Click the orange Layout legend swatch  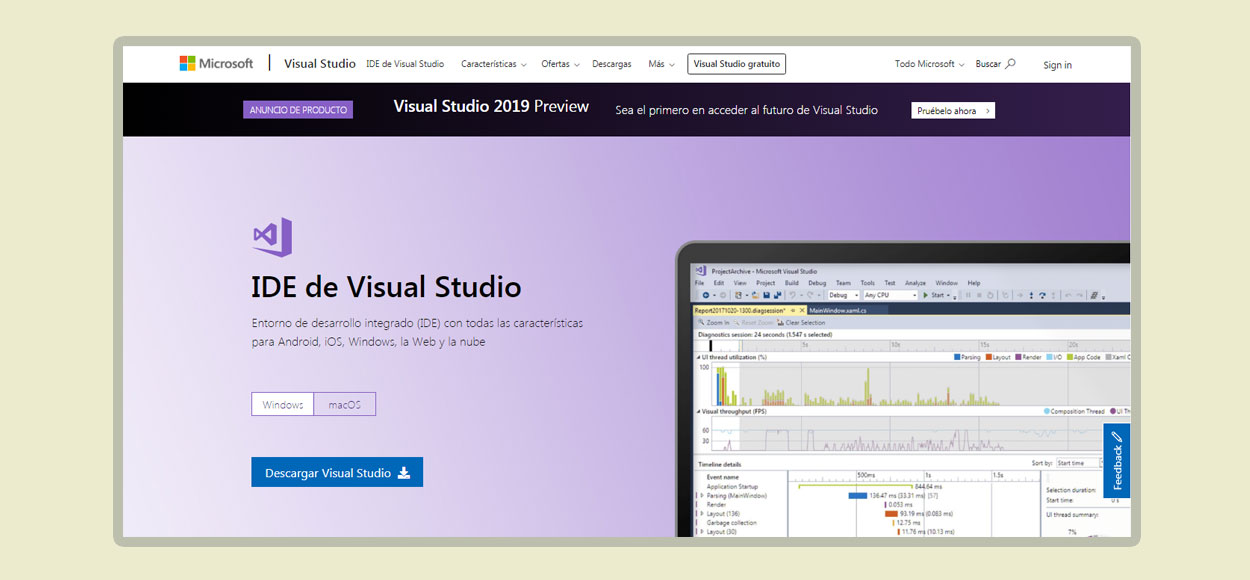988,357
